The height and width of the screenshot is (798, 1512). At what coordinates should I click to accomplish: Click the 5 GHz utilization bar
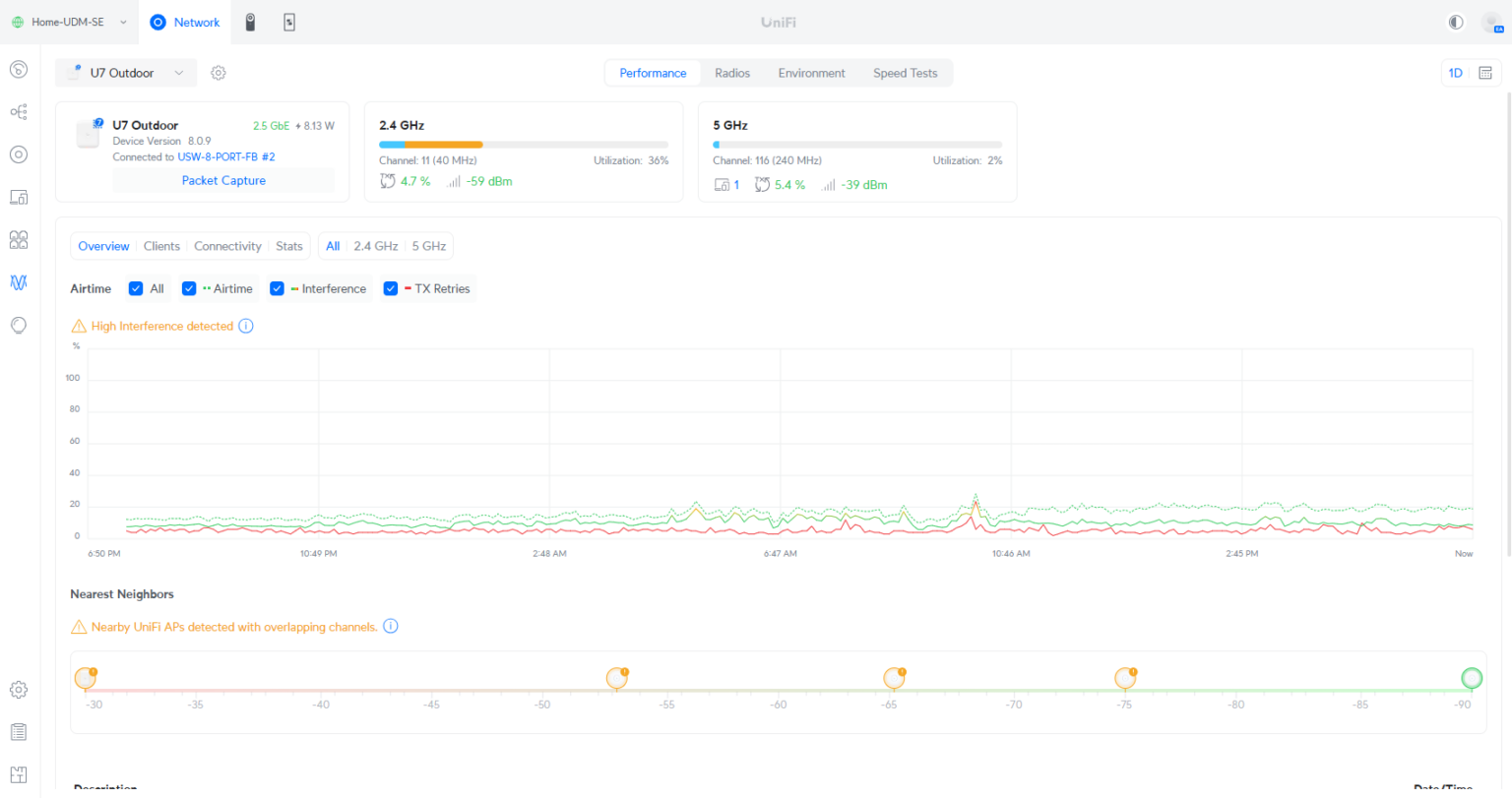pyautogui.click(x=857, y=145)
